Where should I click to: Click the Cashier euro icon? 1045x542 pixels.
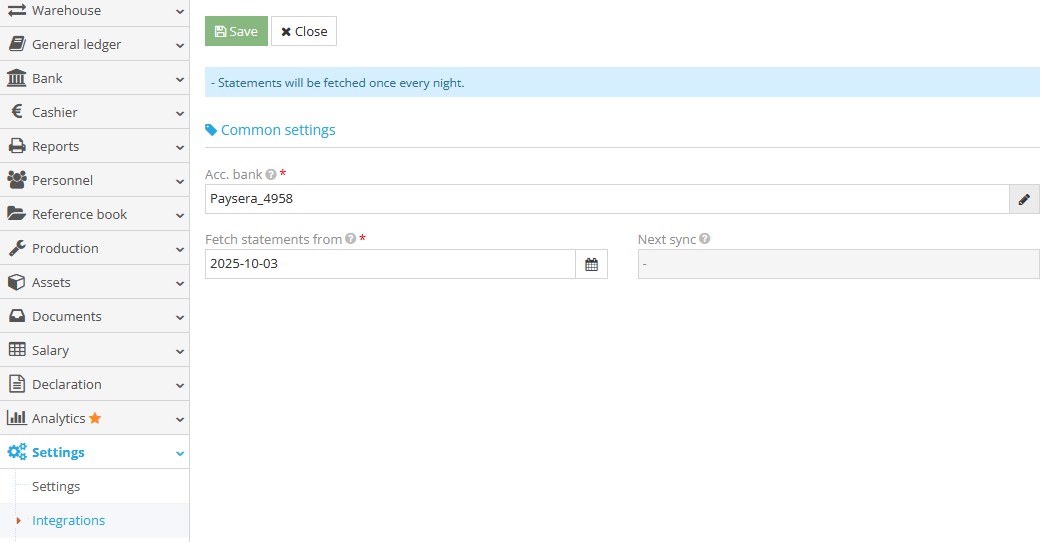pyautogui.click(x=17, y=112)
